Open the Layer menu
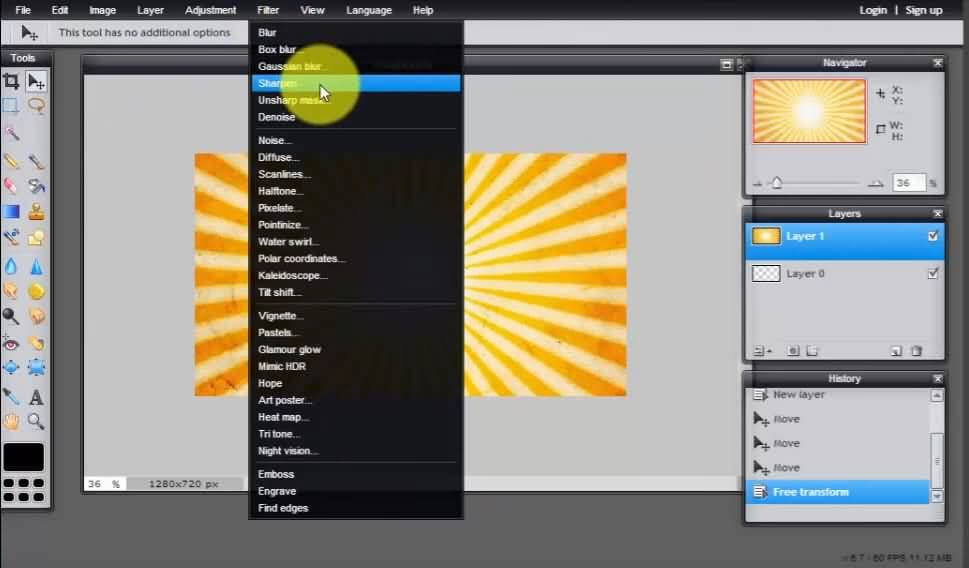Viewport: 969px width, 568px height. [x=150, y=10]
